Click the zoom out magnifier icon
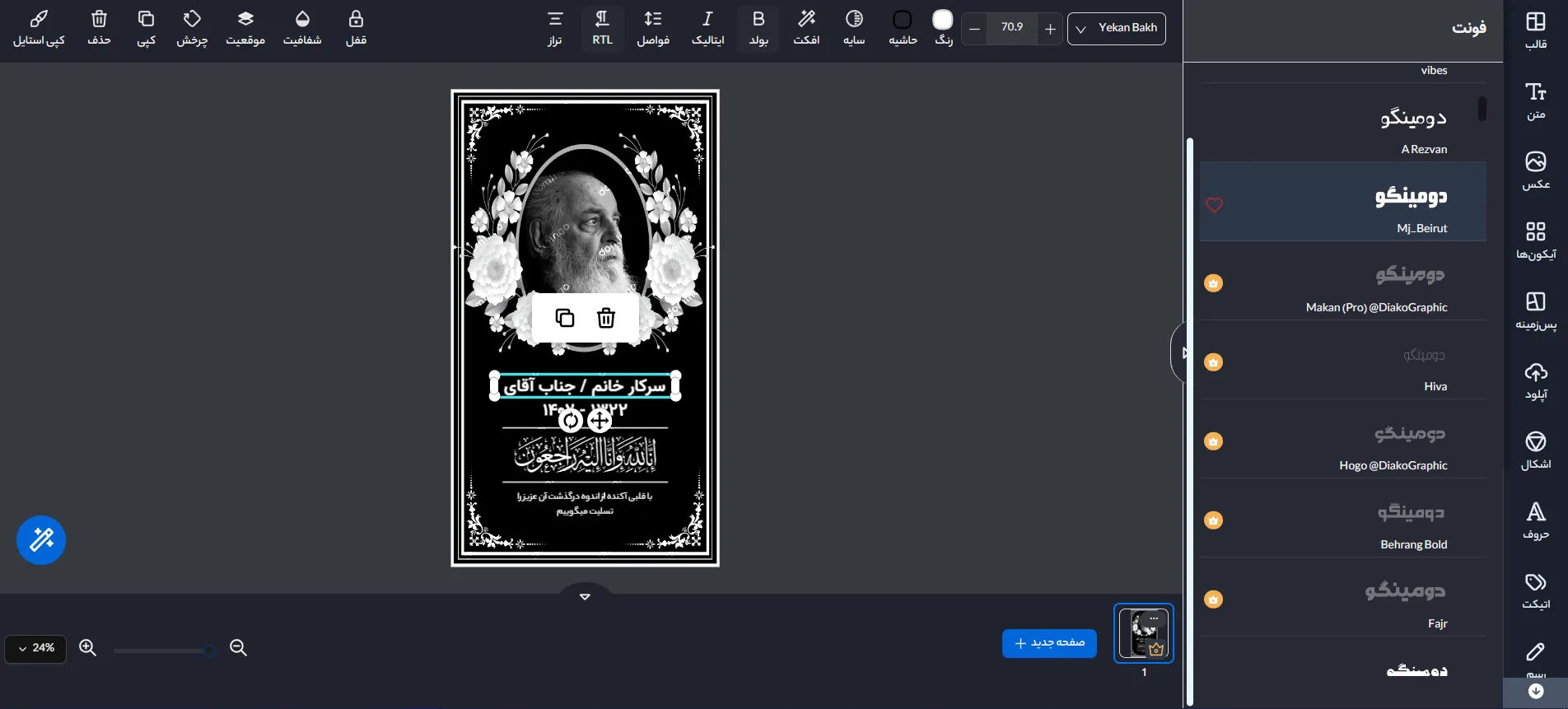The height and width of the screenshot is (709, 1568). [239, 648]
